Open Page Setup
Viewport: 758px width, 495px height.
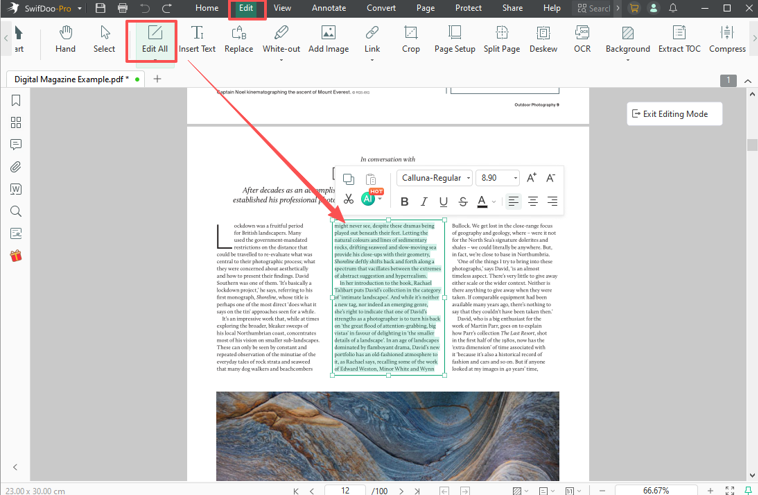[x=454, y=40]
